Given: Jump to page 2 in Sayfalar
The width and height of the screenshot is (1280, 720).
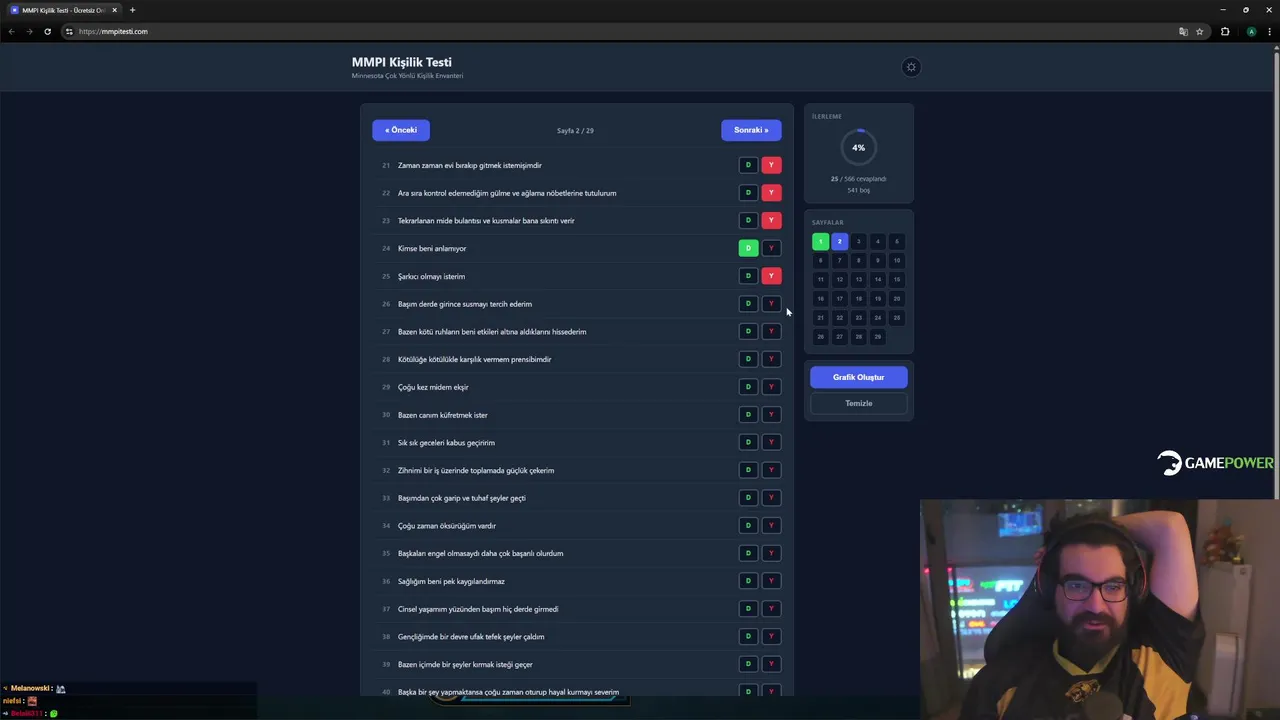Looking at the screenshot, I should (839, 241).
